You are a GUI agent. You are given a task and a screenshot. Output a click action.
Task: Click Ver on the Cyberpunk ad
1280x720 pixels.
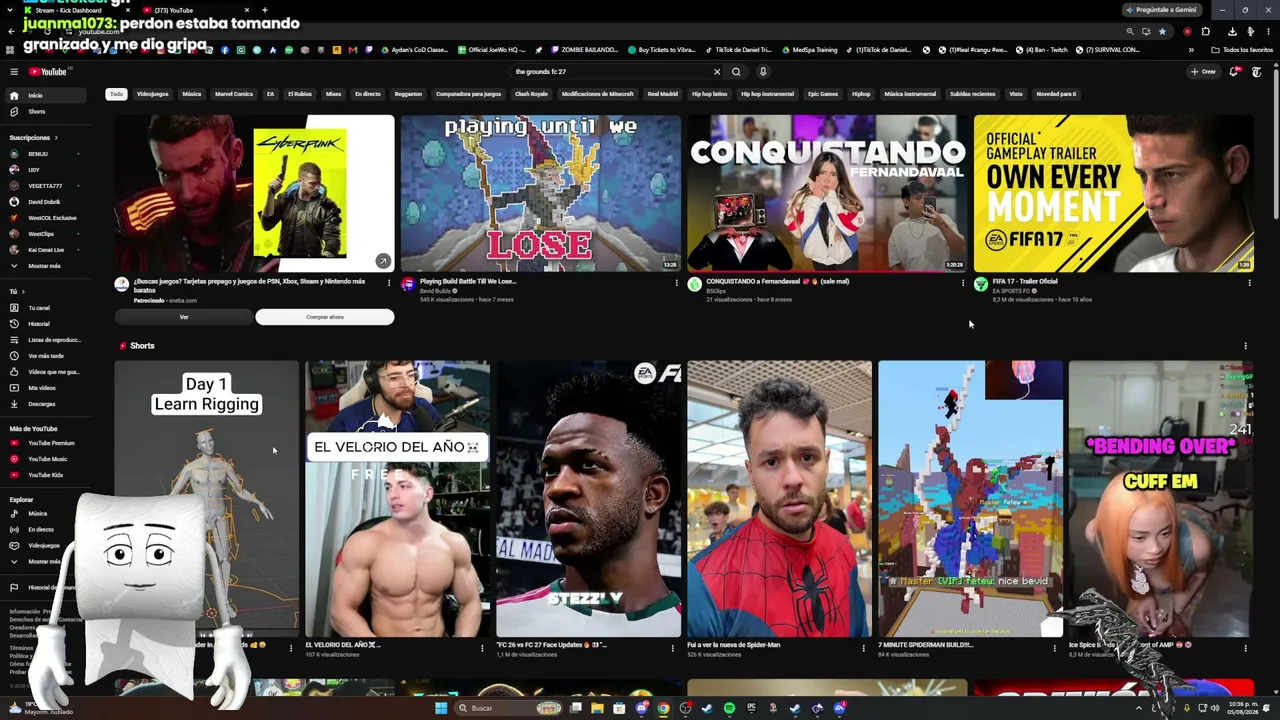point(184,317)
